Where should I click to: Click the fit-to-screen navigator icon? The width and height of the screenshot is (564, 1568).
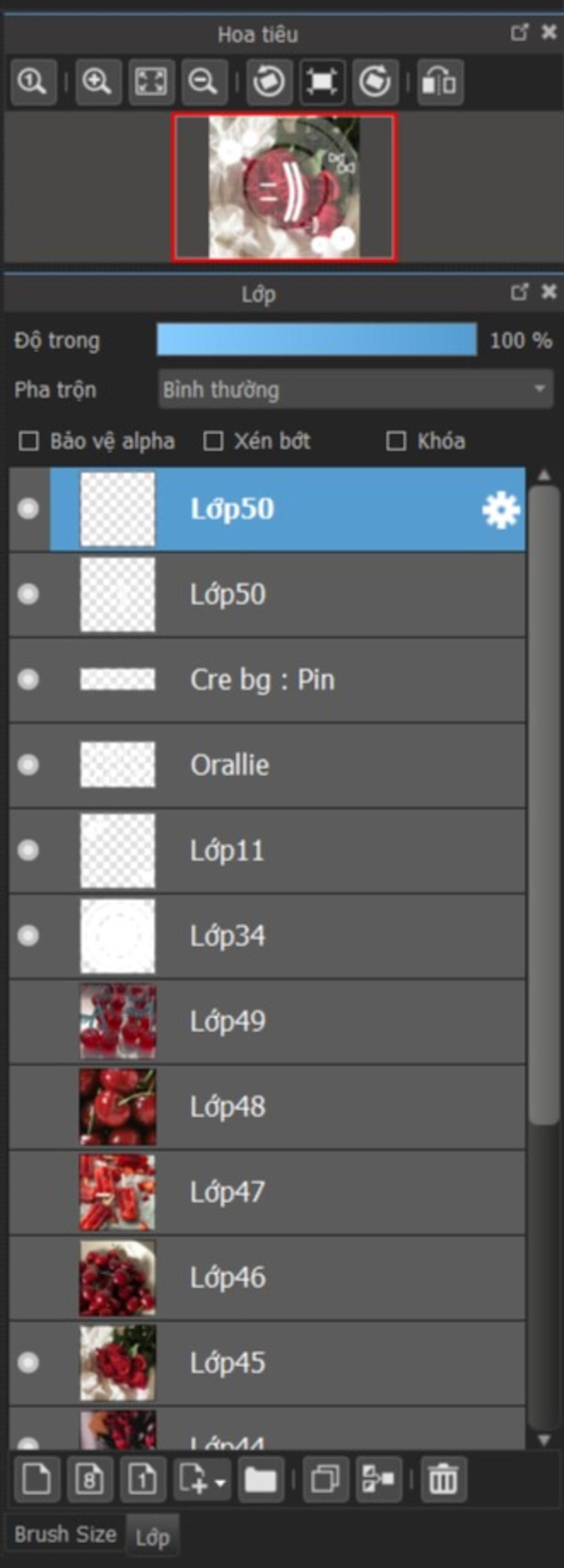pos(151,81)
